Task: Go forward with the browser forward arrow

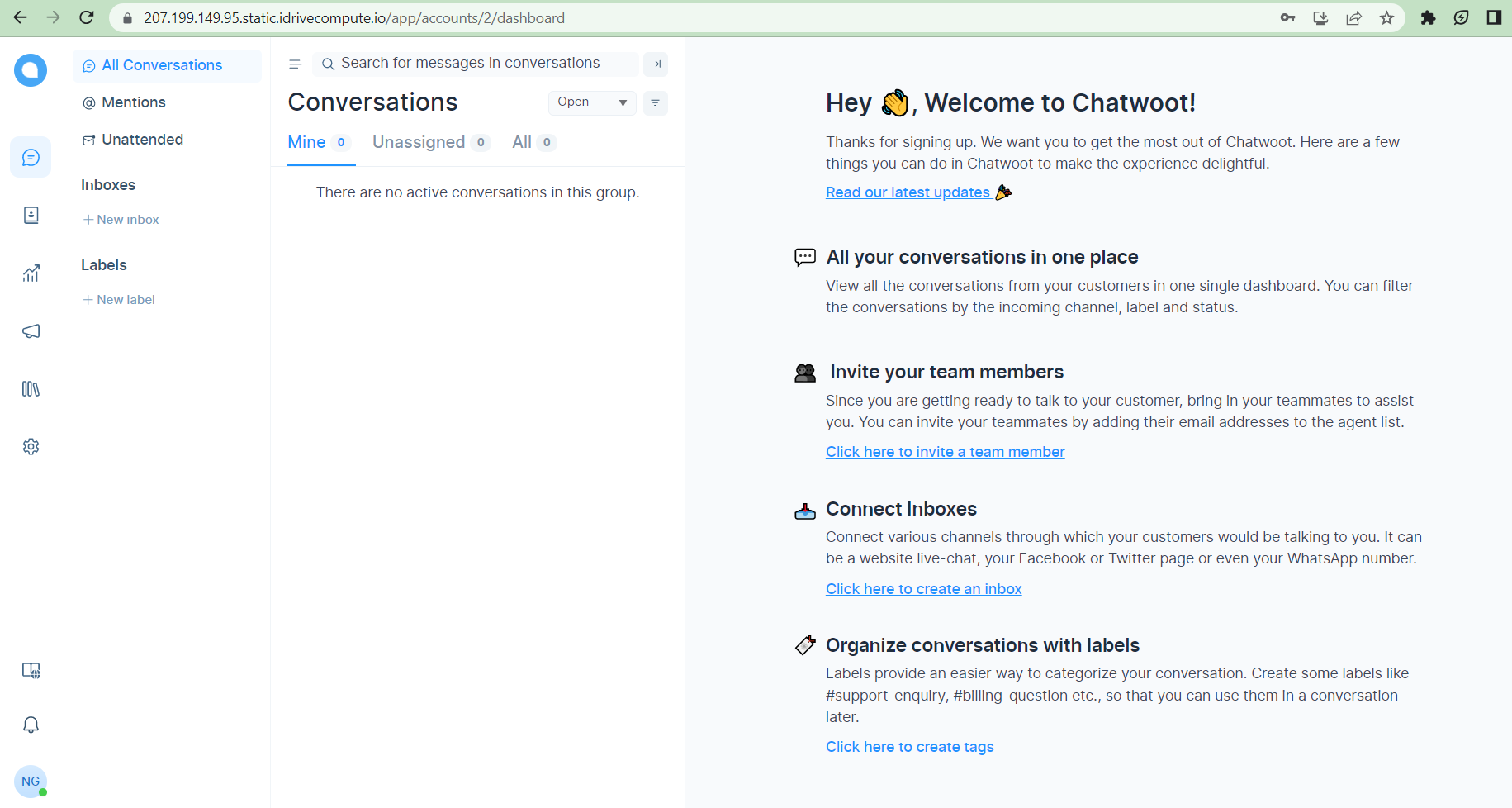Action: click(54, 17)
